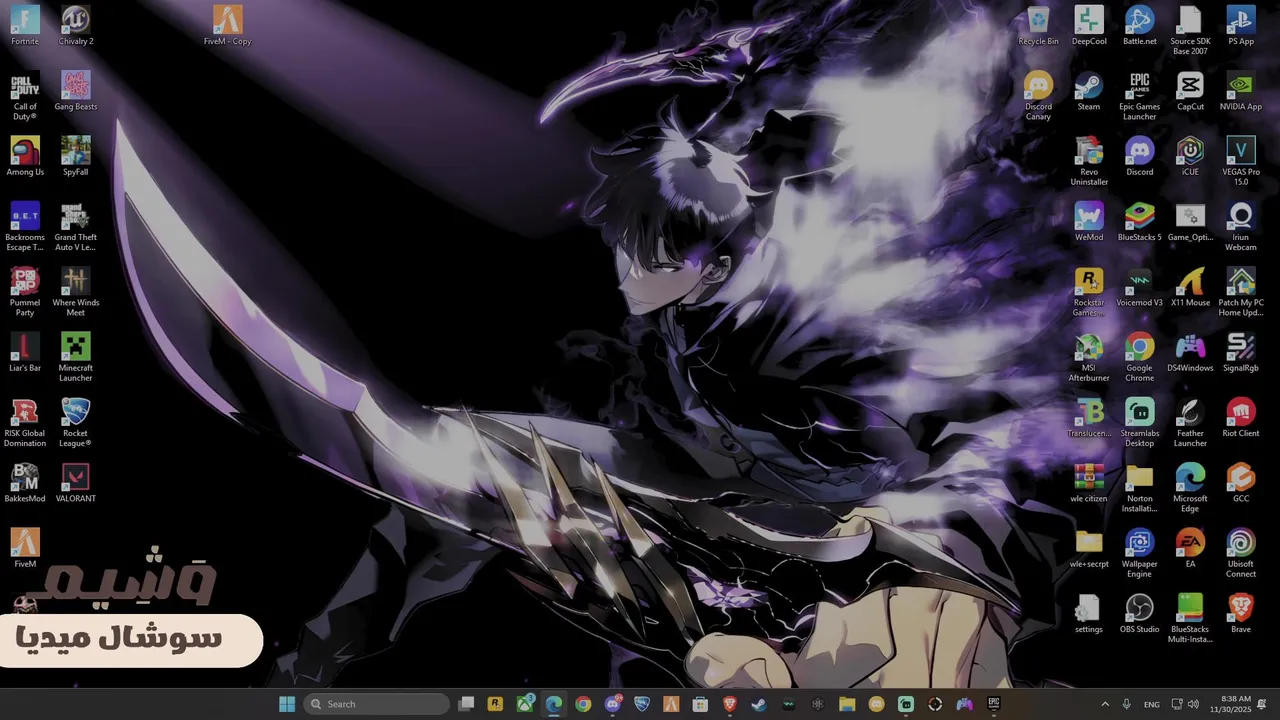This screenshot has width=1280, height=720.
Task: Select the SpyFall desktop icon
Action: point(76,156)
